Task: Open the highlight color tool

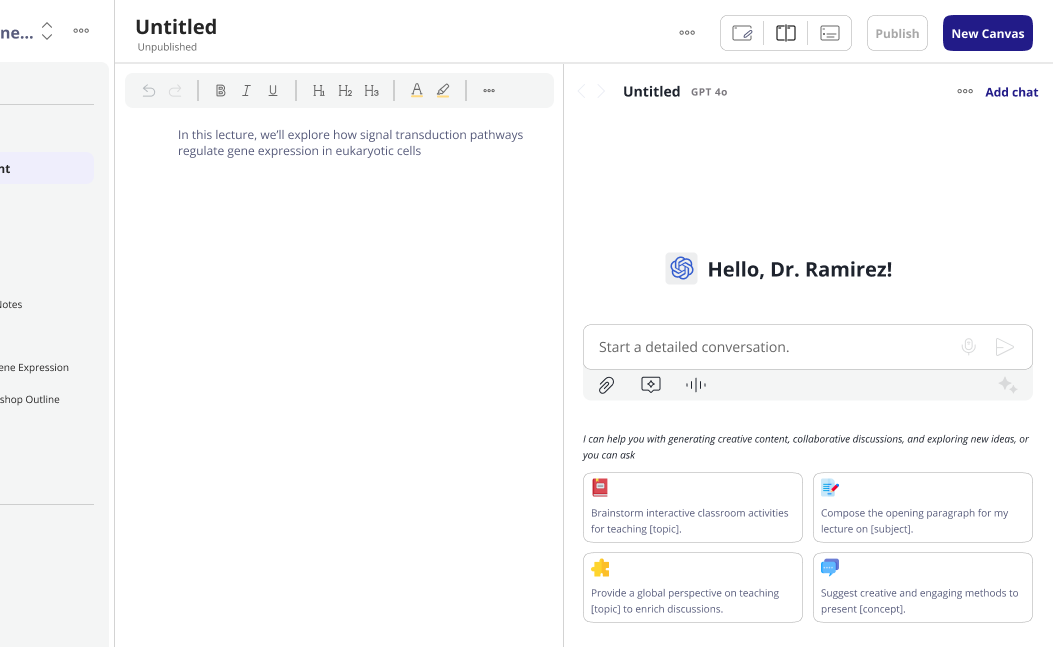Action: click(443, 91)
